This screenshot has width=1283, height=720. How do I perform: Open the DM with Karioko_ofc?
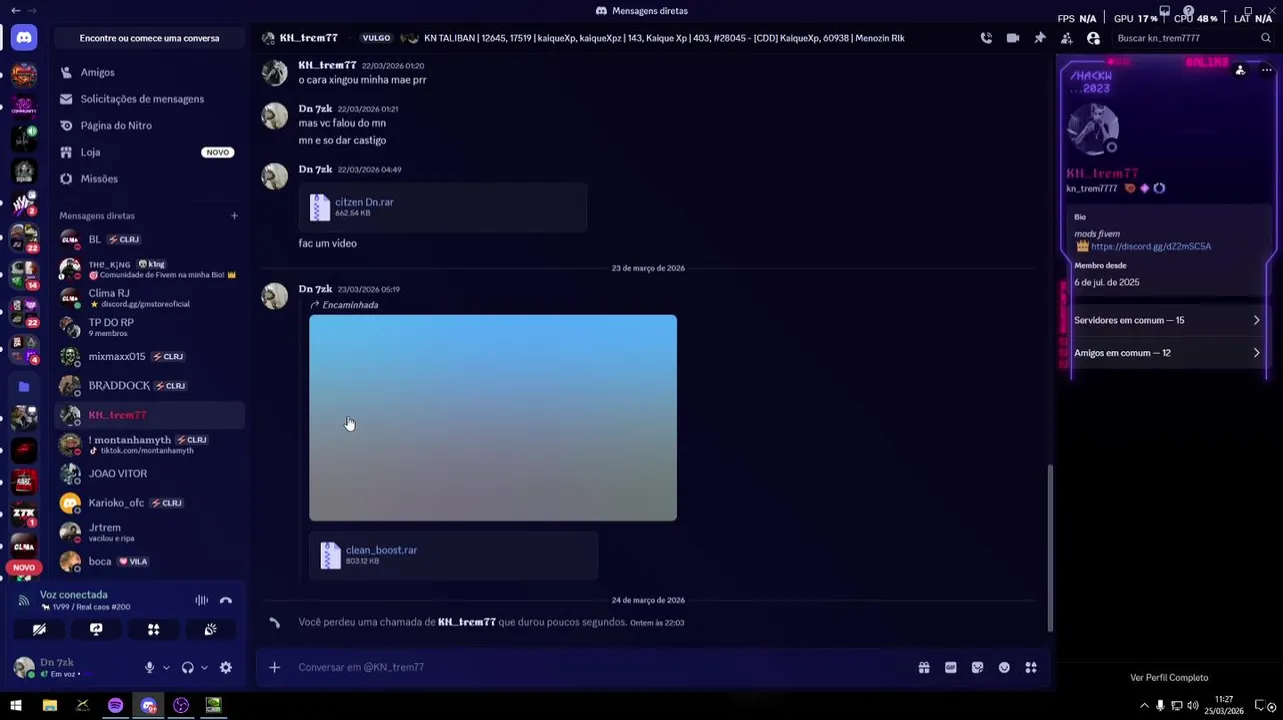pos(149,502)
